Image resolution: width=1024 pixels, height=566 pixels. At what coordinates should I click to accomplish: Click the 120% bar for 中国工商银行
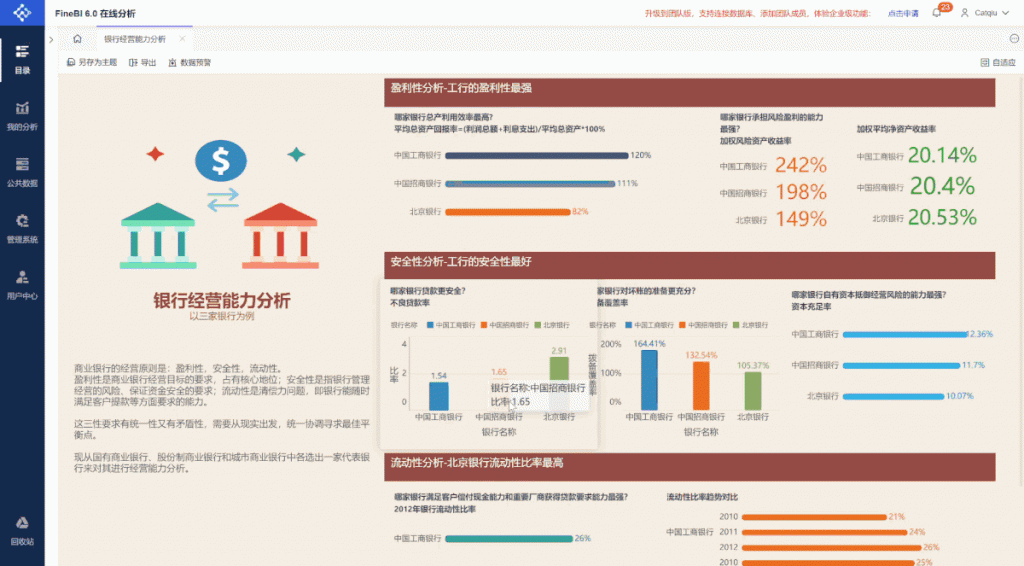[x=537, y=155]
